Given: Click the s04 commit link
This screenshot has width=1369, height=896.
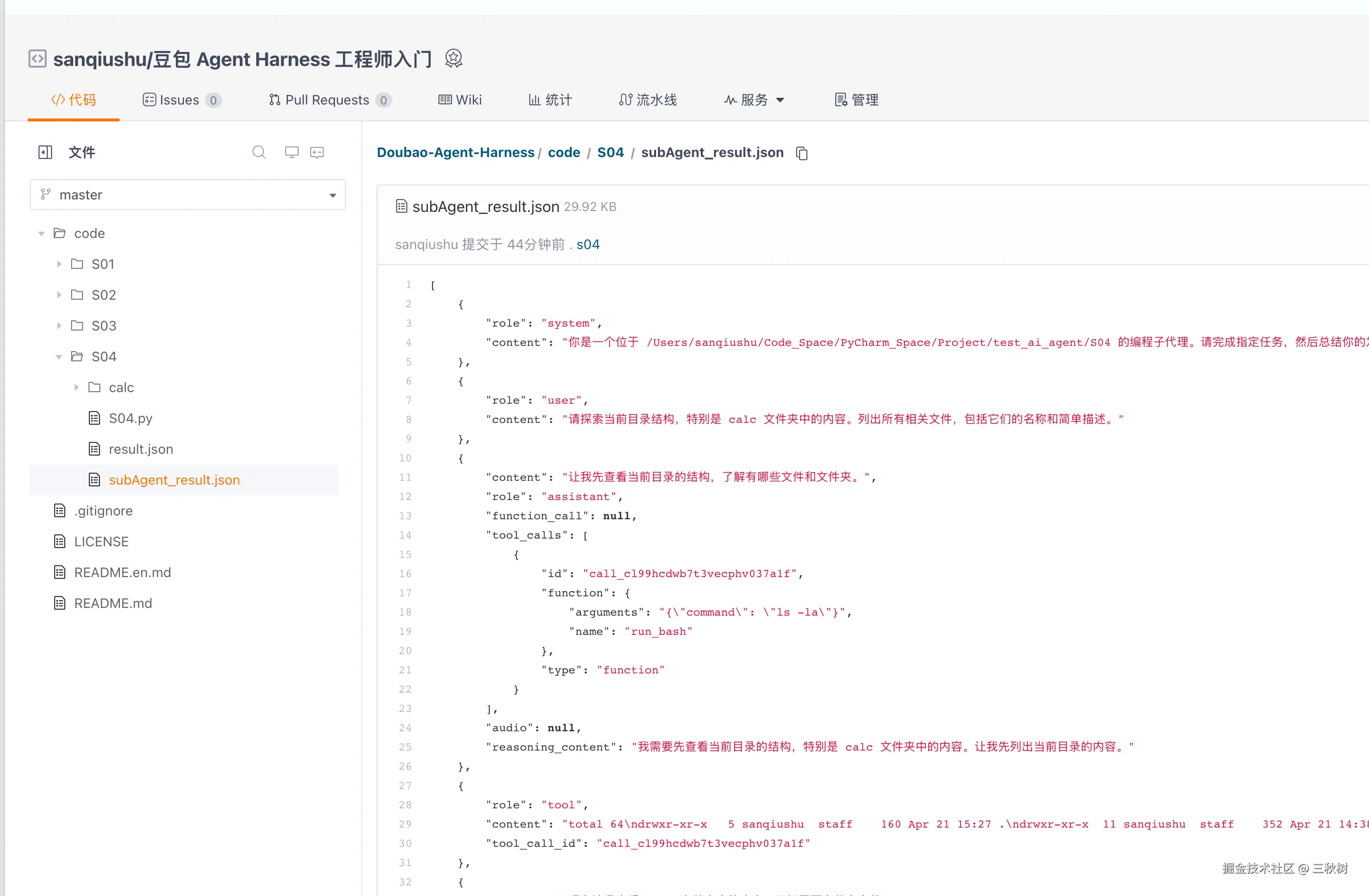Looking at the screenshot, I should [x=587, y=244].
